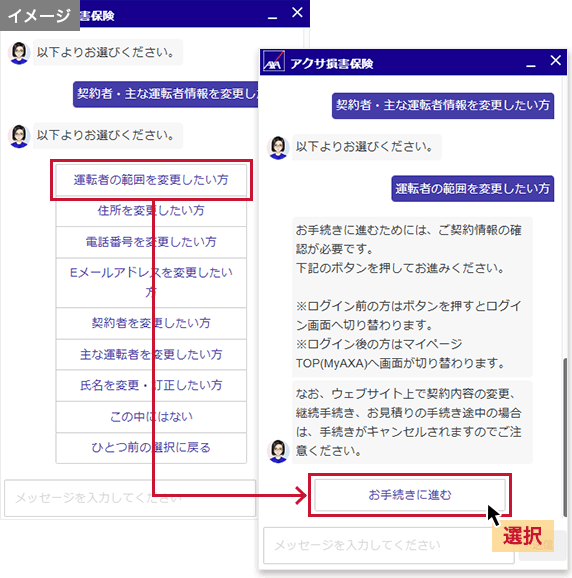Select 氏名を変更・訂正したい方 option
The image size is (572, 578).
(151, 385)
